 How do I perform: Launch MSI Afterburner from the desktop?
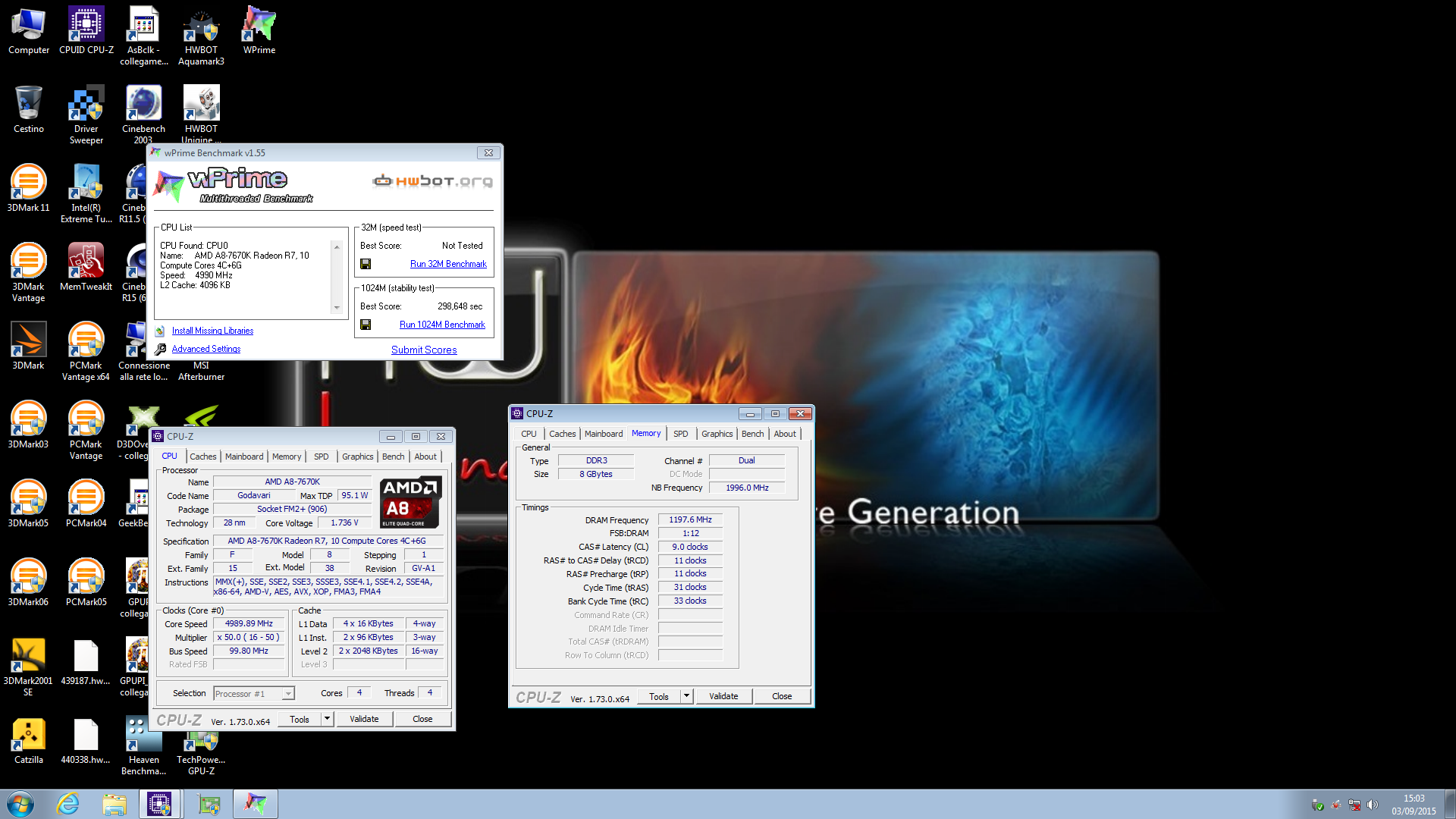201,371
